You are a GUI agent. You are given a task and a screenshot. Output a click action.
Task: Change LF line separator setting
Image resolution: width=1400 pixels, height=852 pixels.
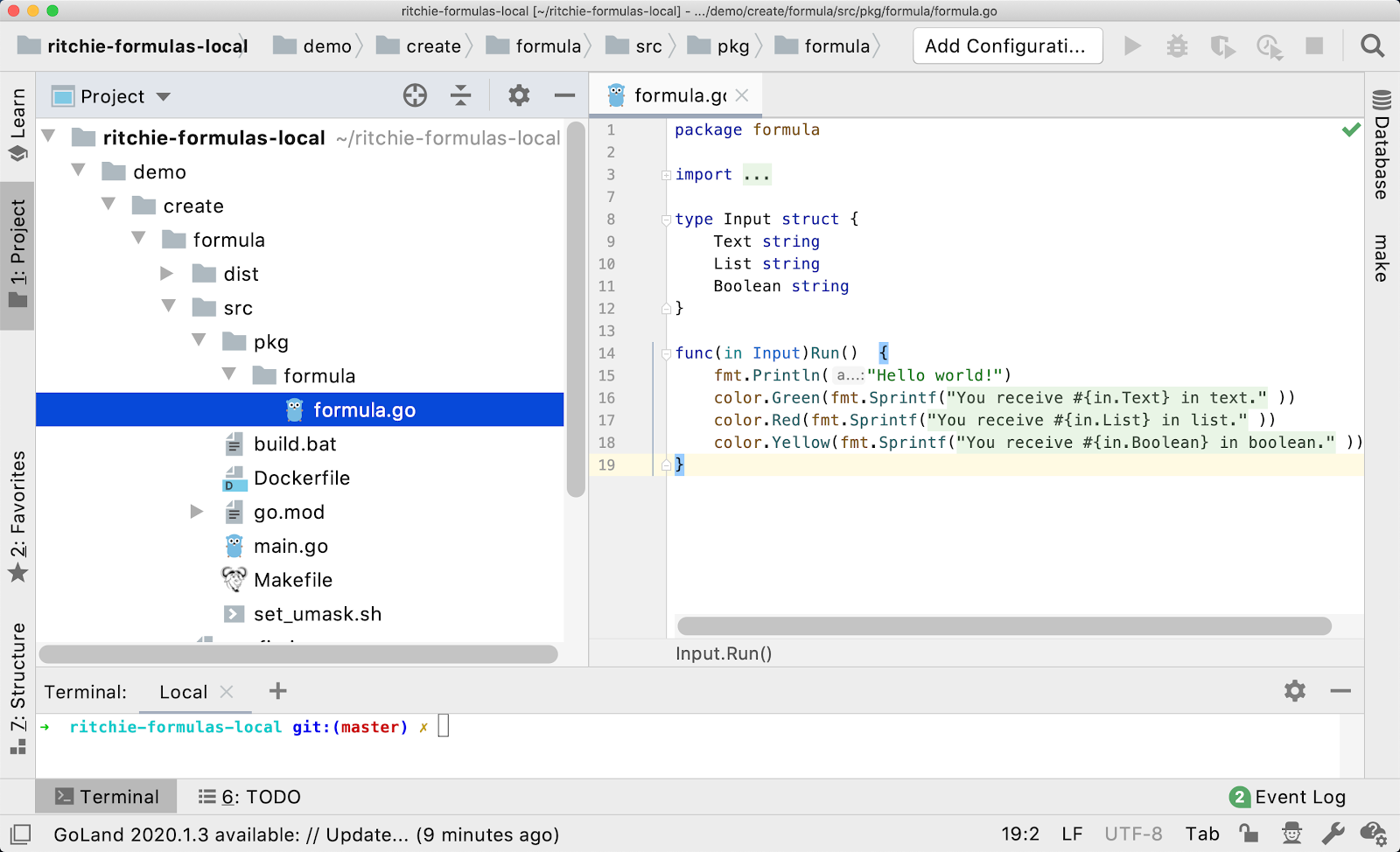pyautogui.click(x=1072, y=835)
